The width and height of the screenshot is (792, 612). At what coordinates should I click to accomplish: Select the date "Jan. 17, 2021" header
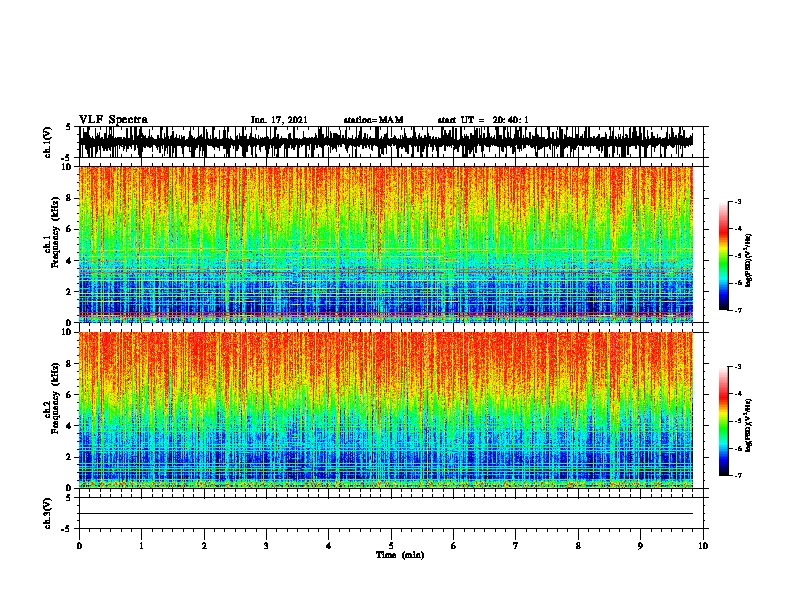(279, 120)
